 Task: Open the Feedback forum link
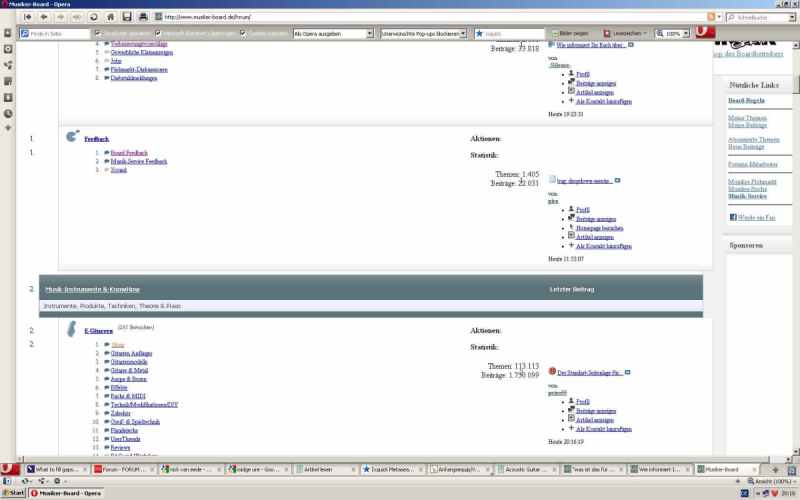click(x=96, y=139)
